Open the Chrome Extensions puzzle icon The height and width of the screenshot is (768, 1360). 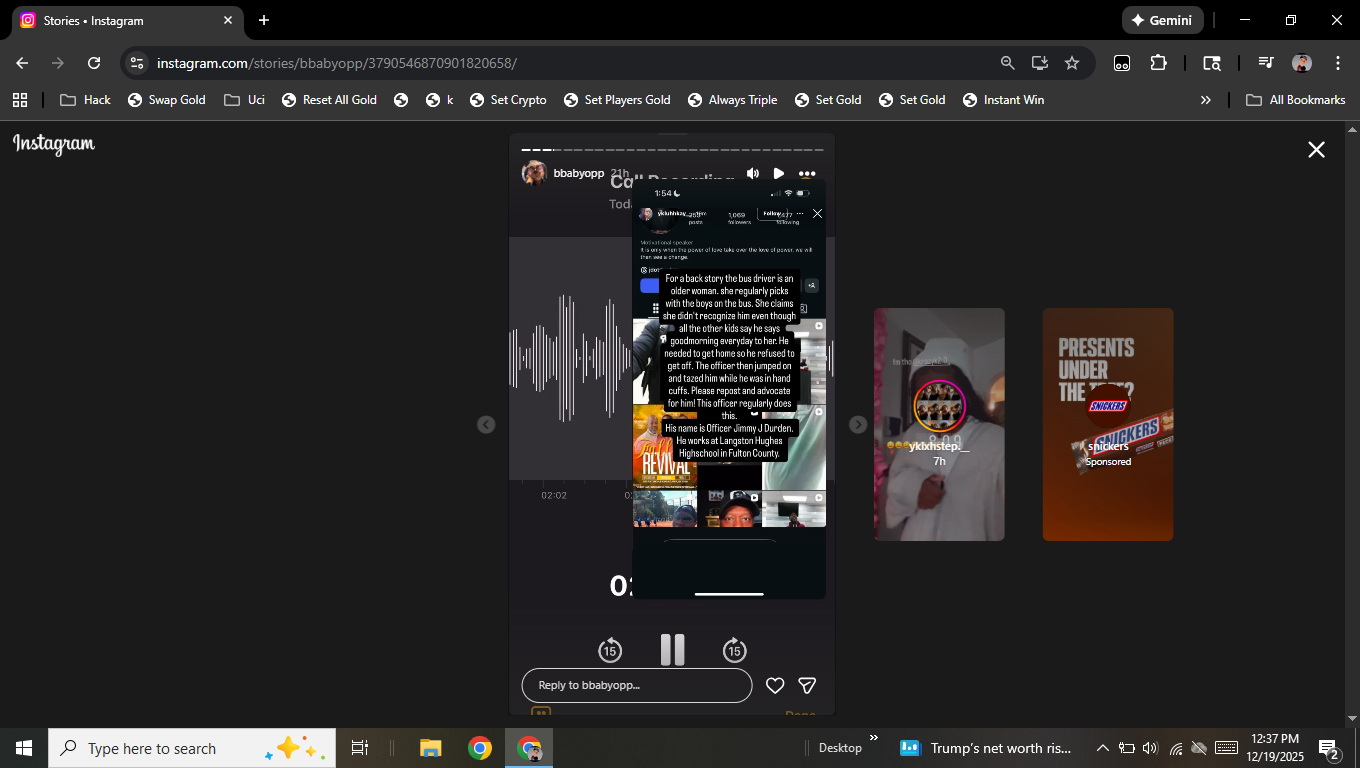click(1158, 63)
